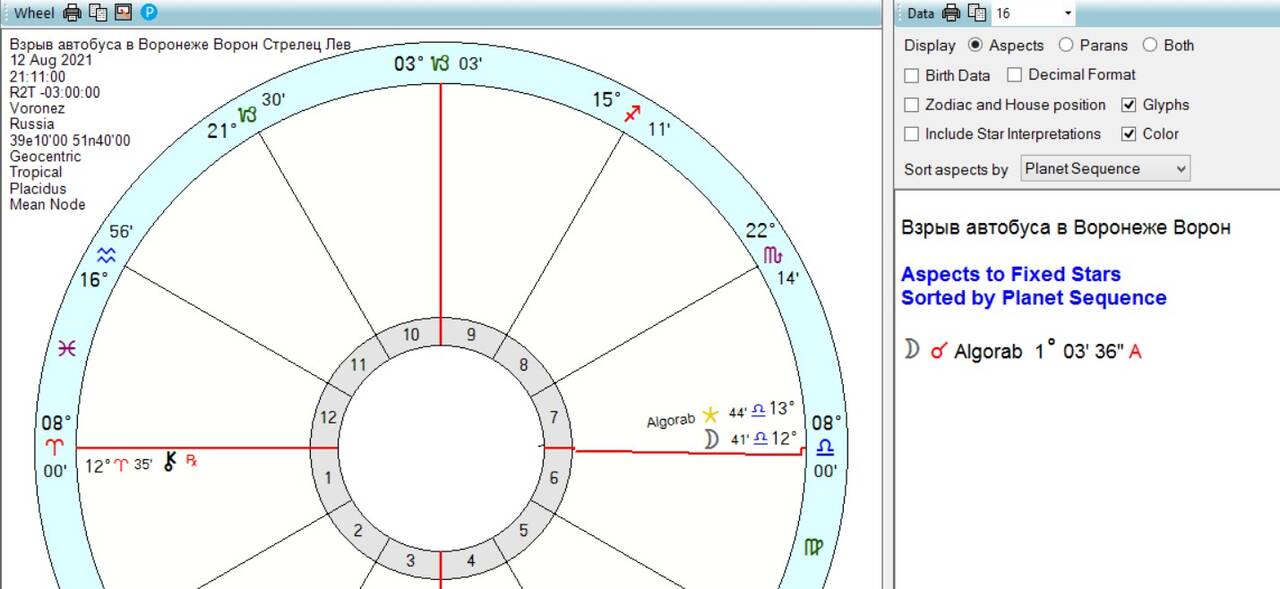Click house number 6 on inner ring
Screen dimensions: 1280x589
[553, 478]
